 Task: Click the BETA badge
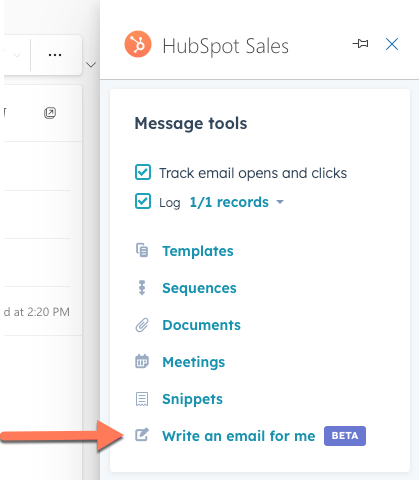pyautogui.click(x=345, y=436)
